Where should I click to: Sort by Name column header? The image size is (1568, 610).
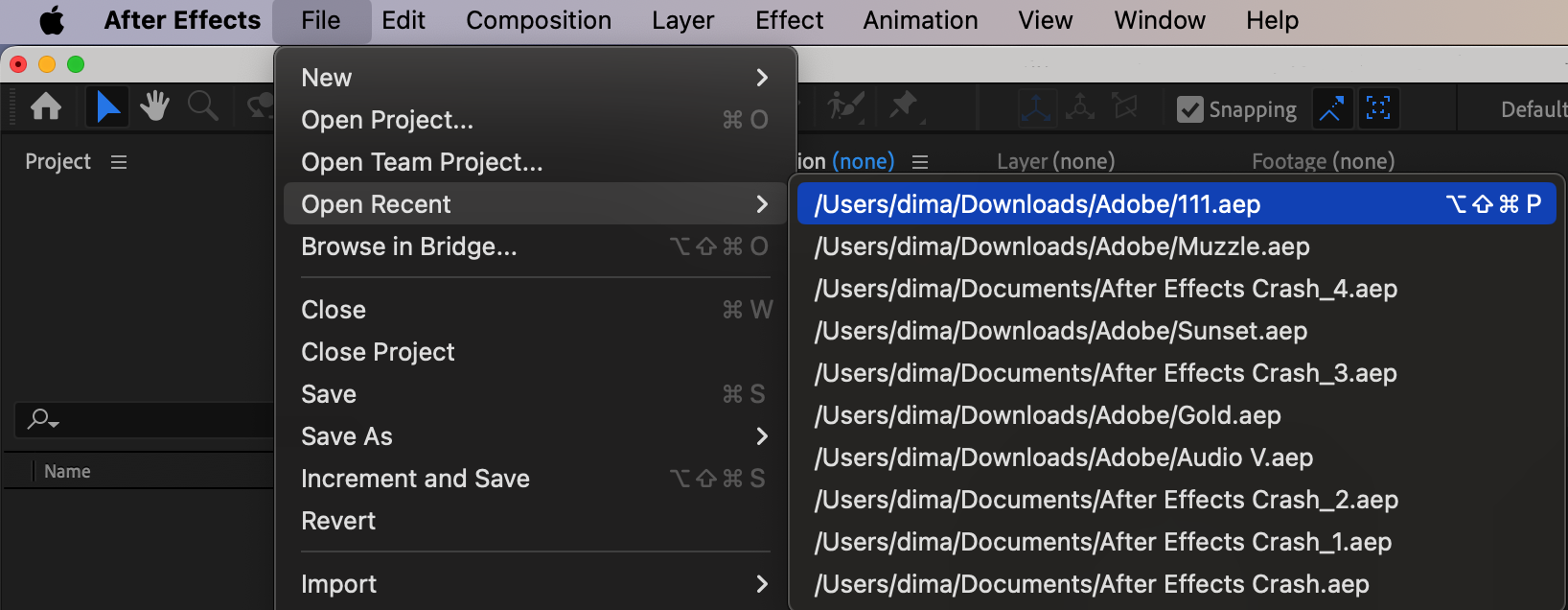click(67, 471)
